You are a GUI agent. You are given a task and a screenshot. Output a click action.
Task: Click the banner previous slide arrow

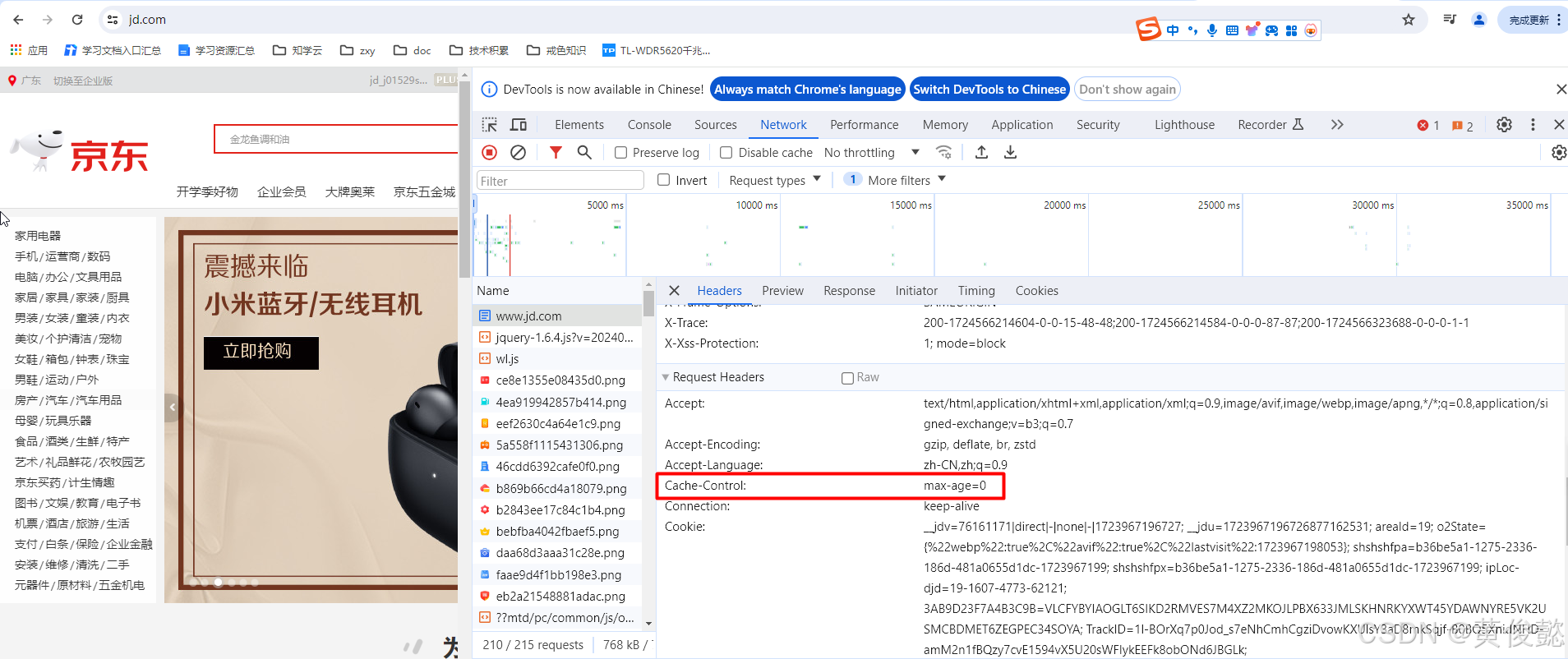tap(173, 407)
